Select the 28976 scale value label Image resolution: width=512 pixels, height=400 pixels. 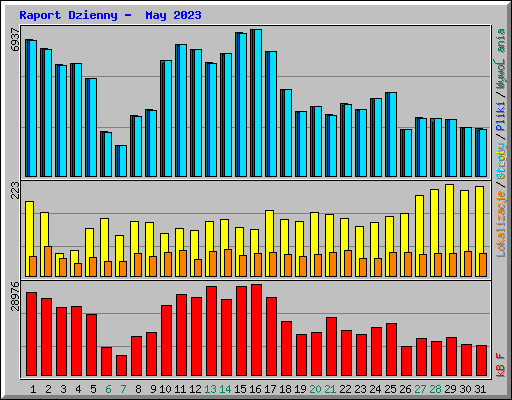pyautogui.click(x=15, y=297)
